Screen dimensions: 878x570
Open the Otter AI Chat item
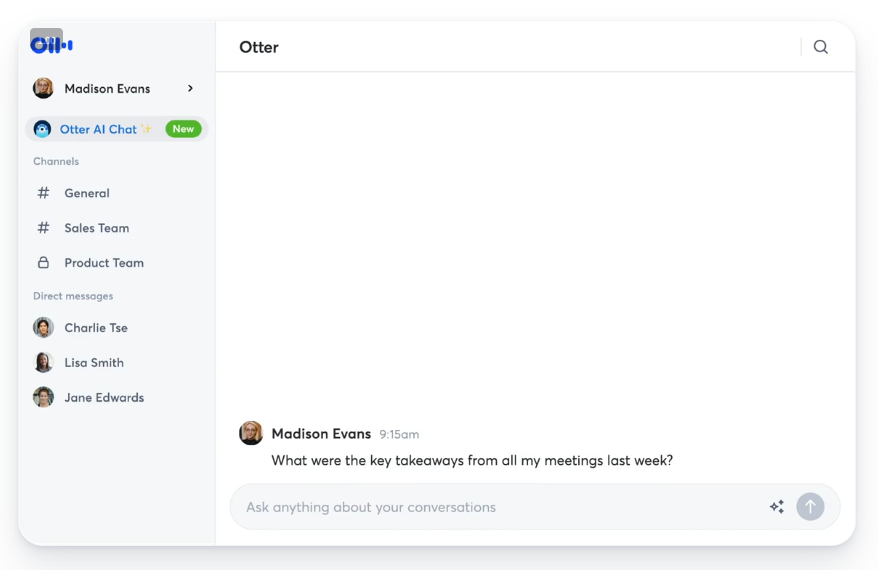tap(98, 129)
